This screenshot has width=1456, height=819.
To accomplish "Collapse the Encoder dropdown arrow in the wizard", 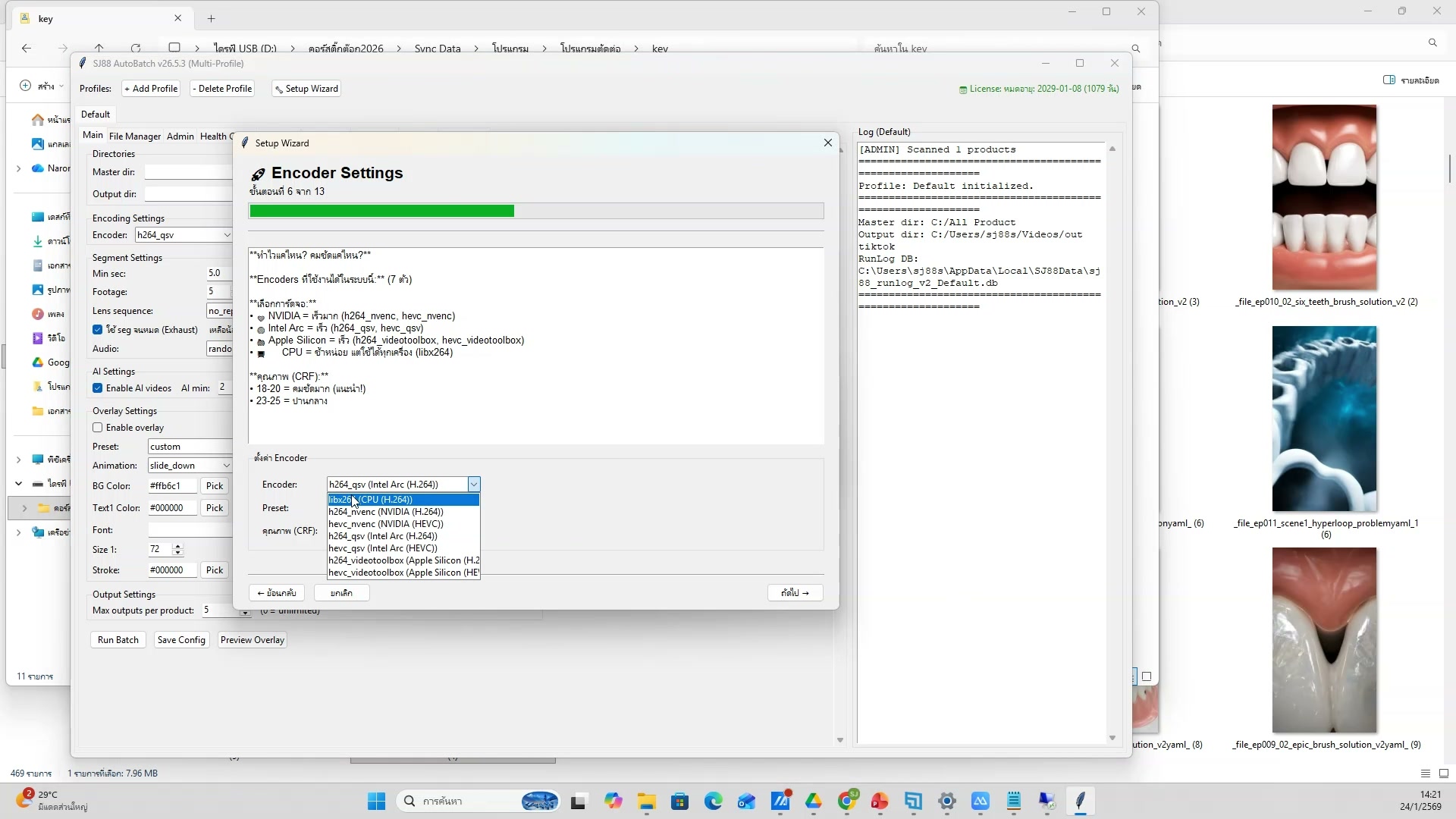I will [473, 485].
